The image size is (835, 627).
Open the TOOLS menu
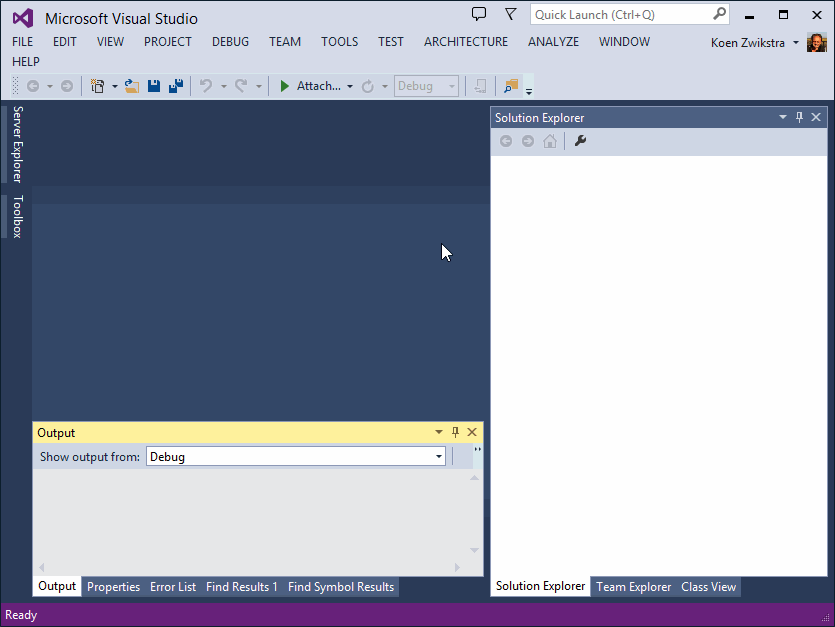point(339,42)
